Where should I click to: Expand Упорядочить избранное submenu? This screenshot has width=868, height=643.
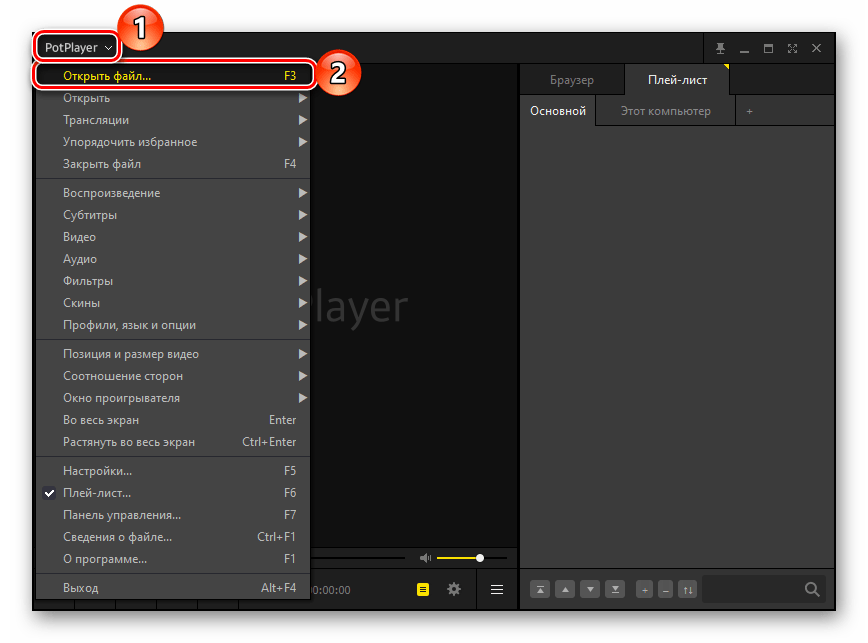click(x=173, y=142)
